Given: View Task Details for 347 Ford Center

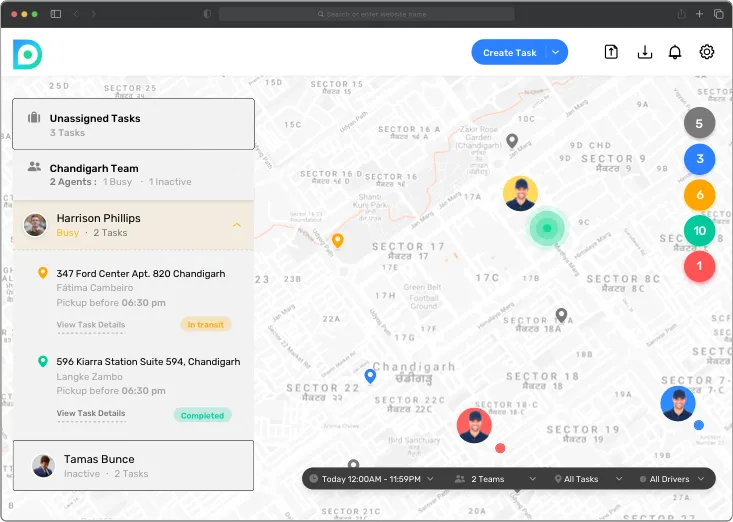Looking at the screenshot, I should pos(91,325).
